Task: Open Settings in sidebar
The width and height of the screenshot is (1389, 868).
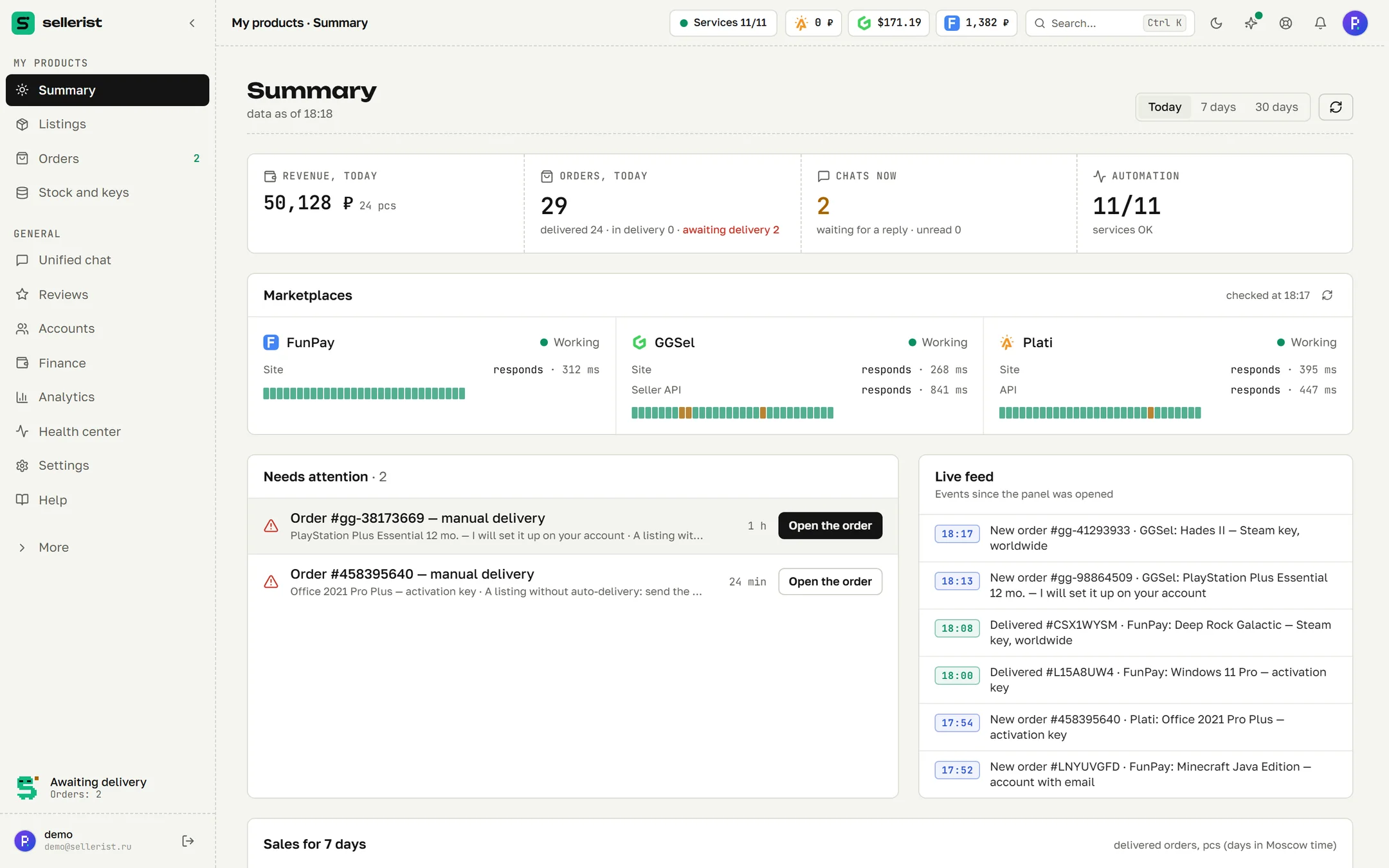Action: click(107, 466)
